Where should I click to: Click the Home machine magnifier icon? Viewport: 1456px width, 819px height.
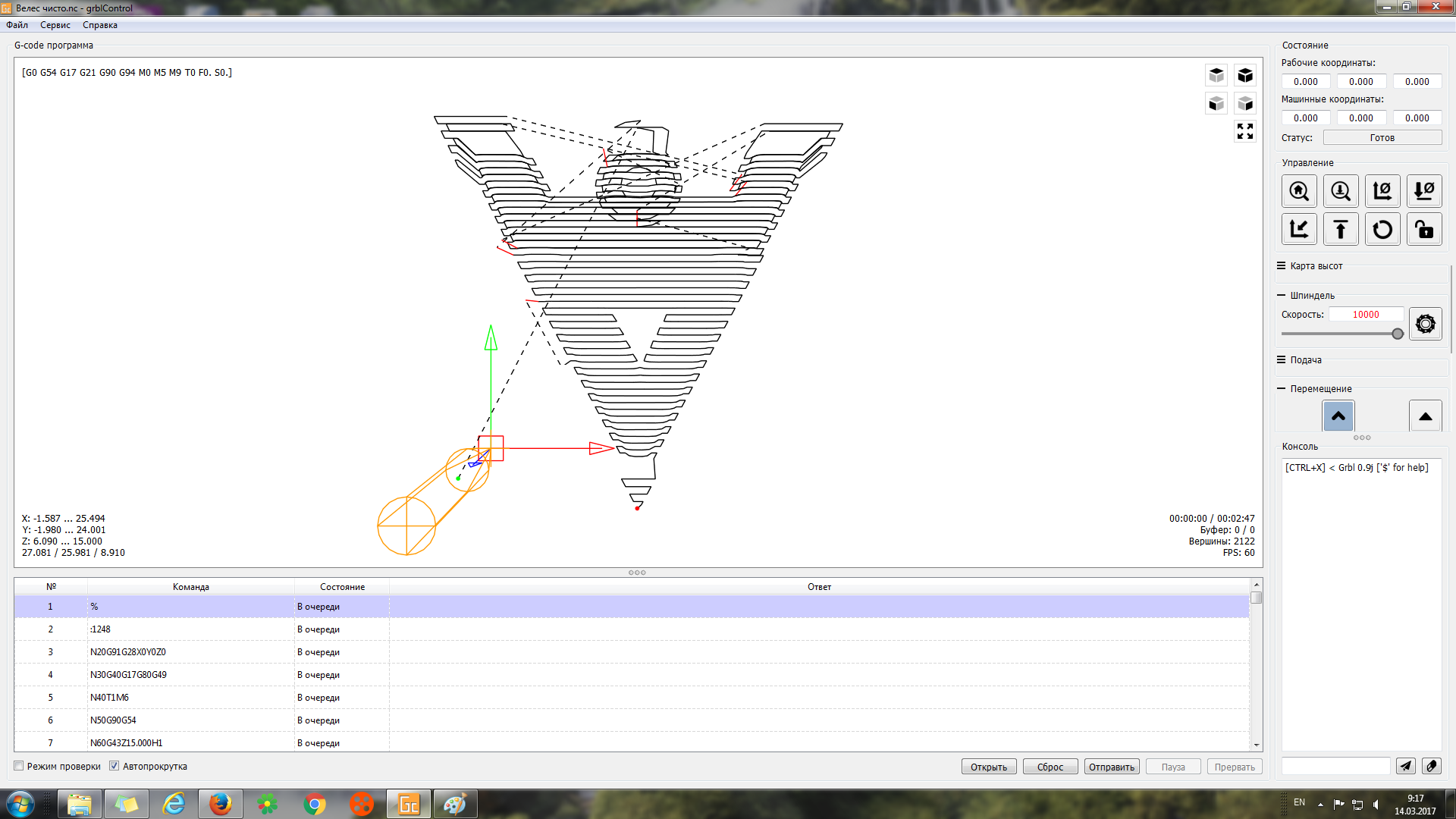[x=1299, y=191]
